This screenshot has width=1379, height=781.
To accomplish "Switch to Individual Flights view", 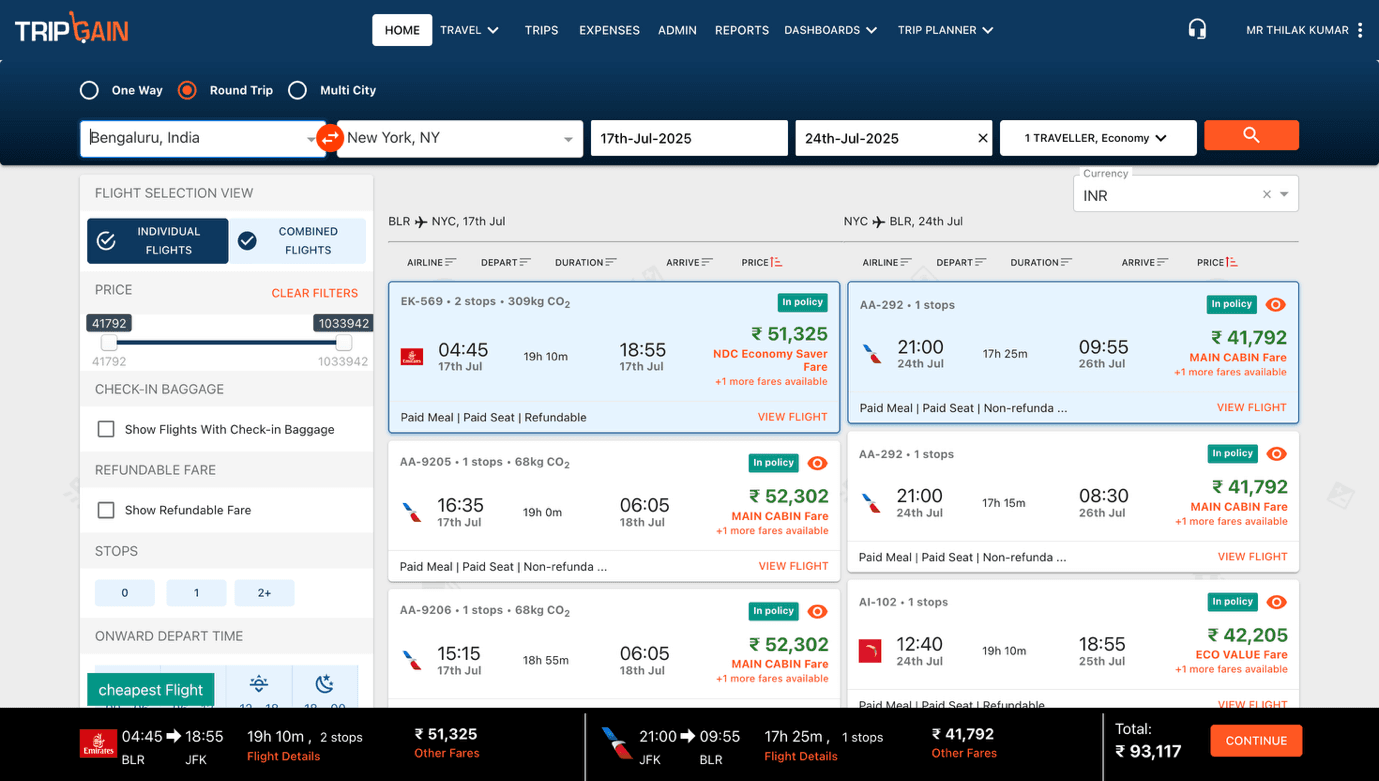I will (x=158, y=241).
